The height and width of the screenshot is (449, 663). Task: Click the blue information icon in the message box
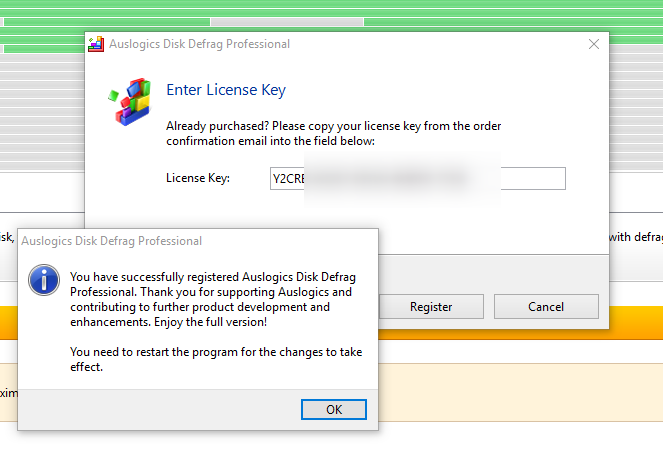pyautogui.click(x=44, y=279)
